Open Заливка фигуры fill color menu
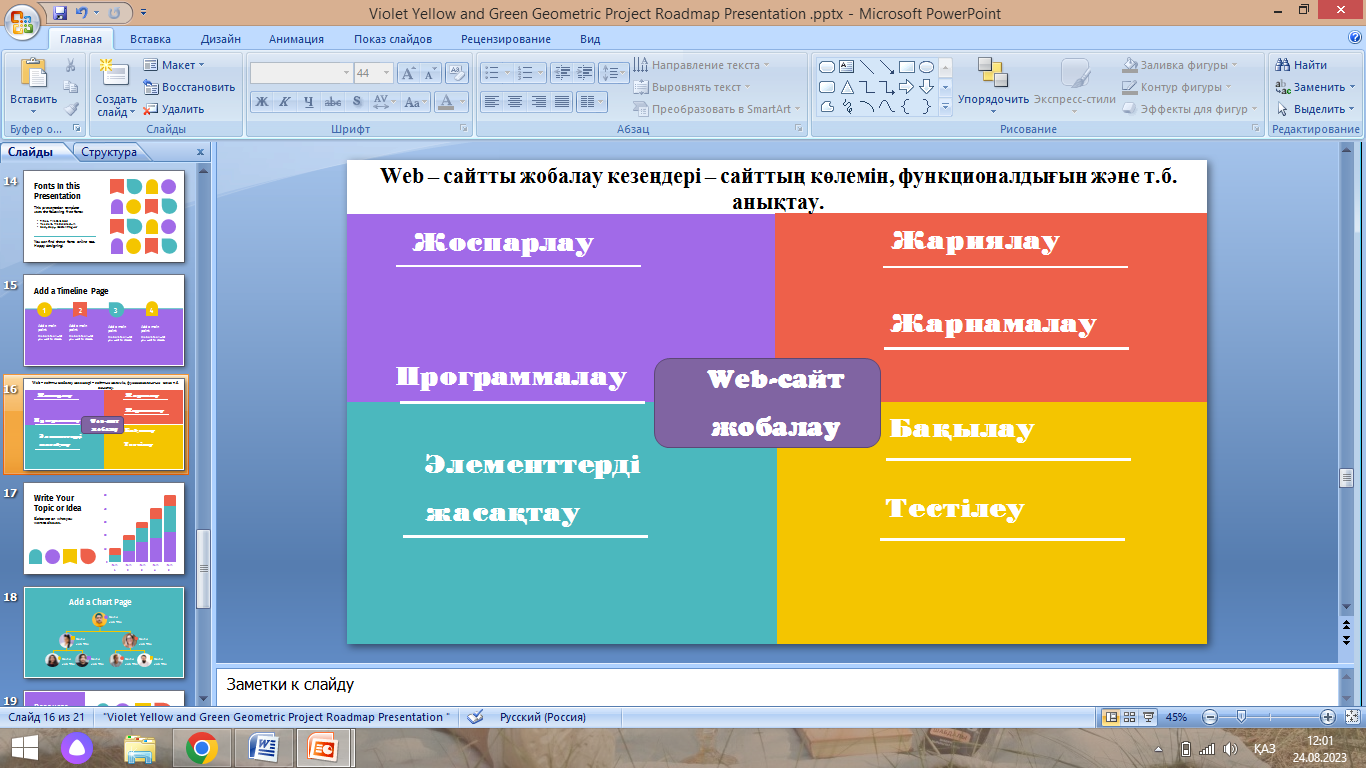The height and width of the screenshot is (768, 1366). [x=1181, y=65]
